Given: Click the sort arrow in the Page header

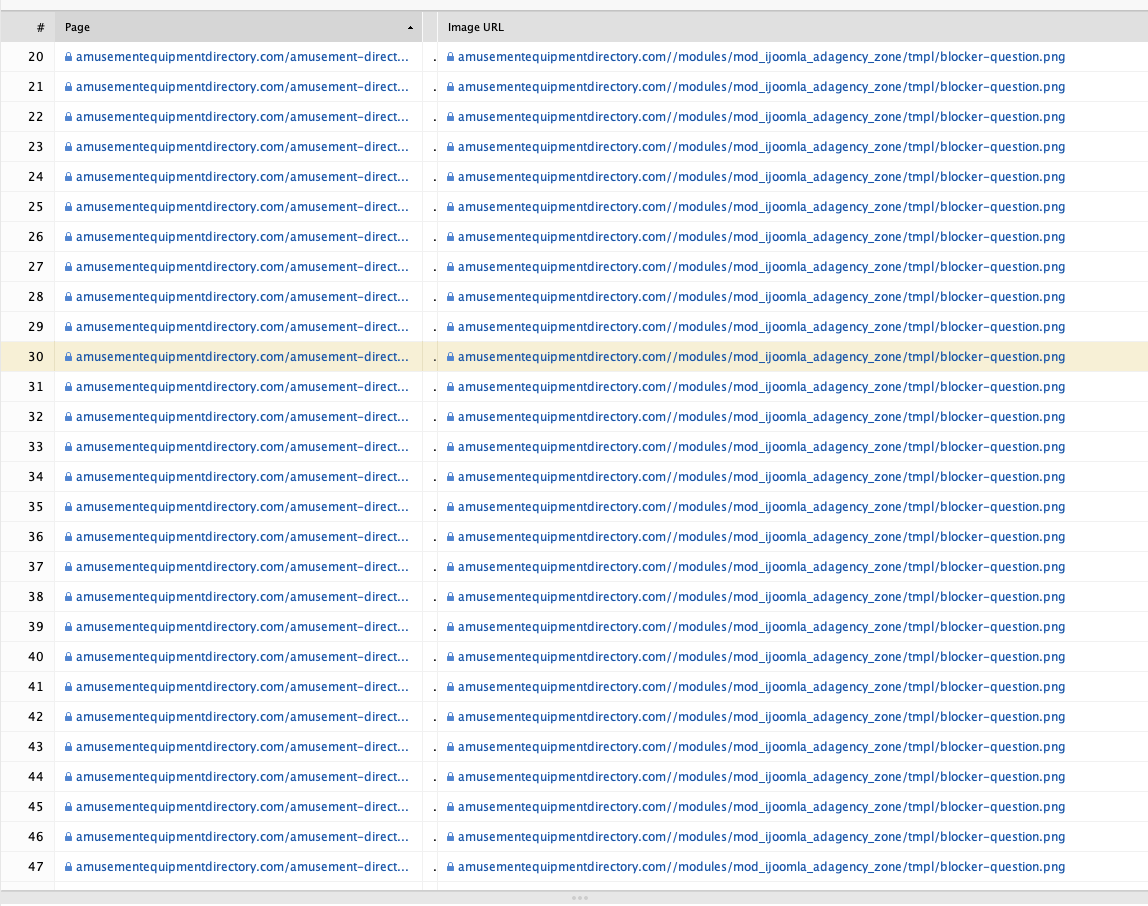Looking at the screenshot, I should pyautogui.click(x=410, y=28).
